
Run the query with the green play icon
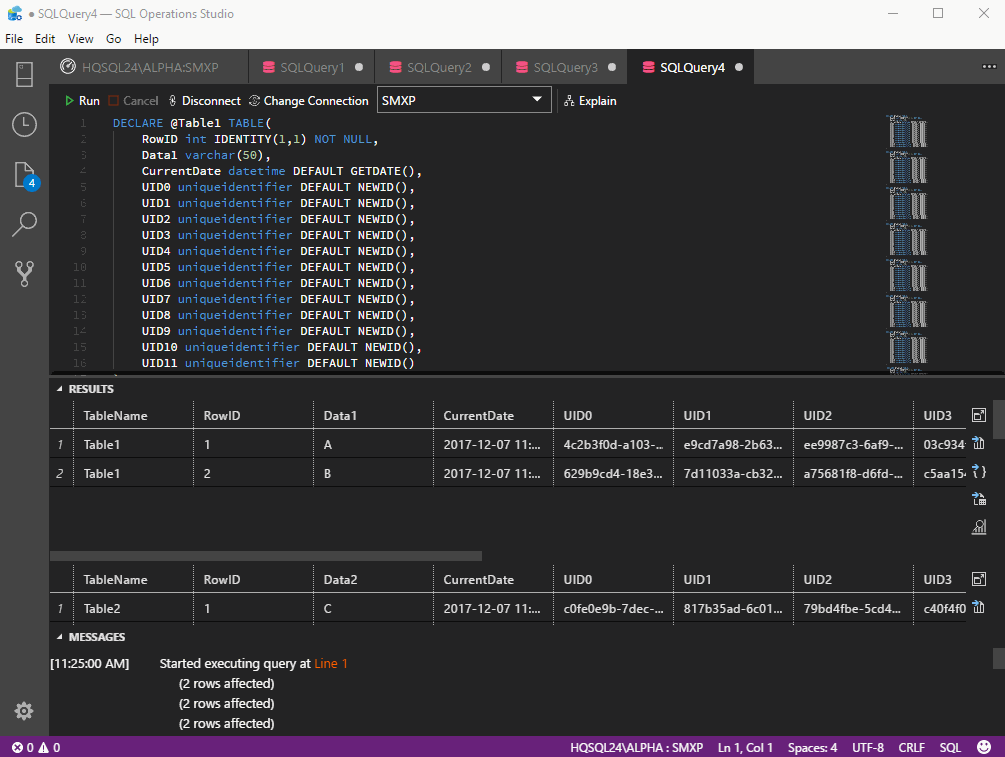[x=81, y=101]
